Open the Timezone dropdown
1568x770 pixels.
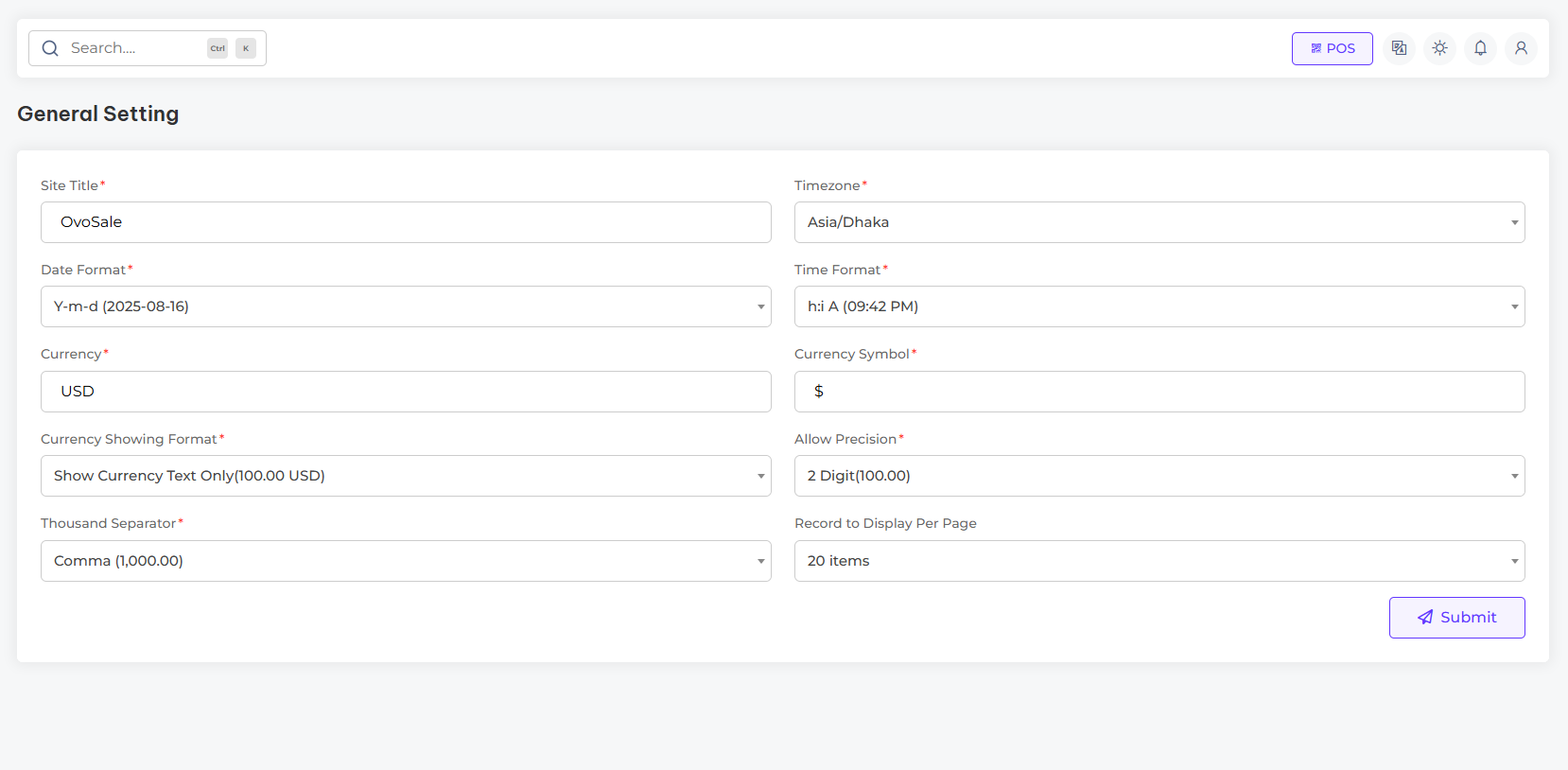click(1159, 222)
